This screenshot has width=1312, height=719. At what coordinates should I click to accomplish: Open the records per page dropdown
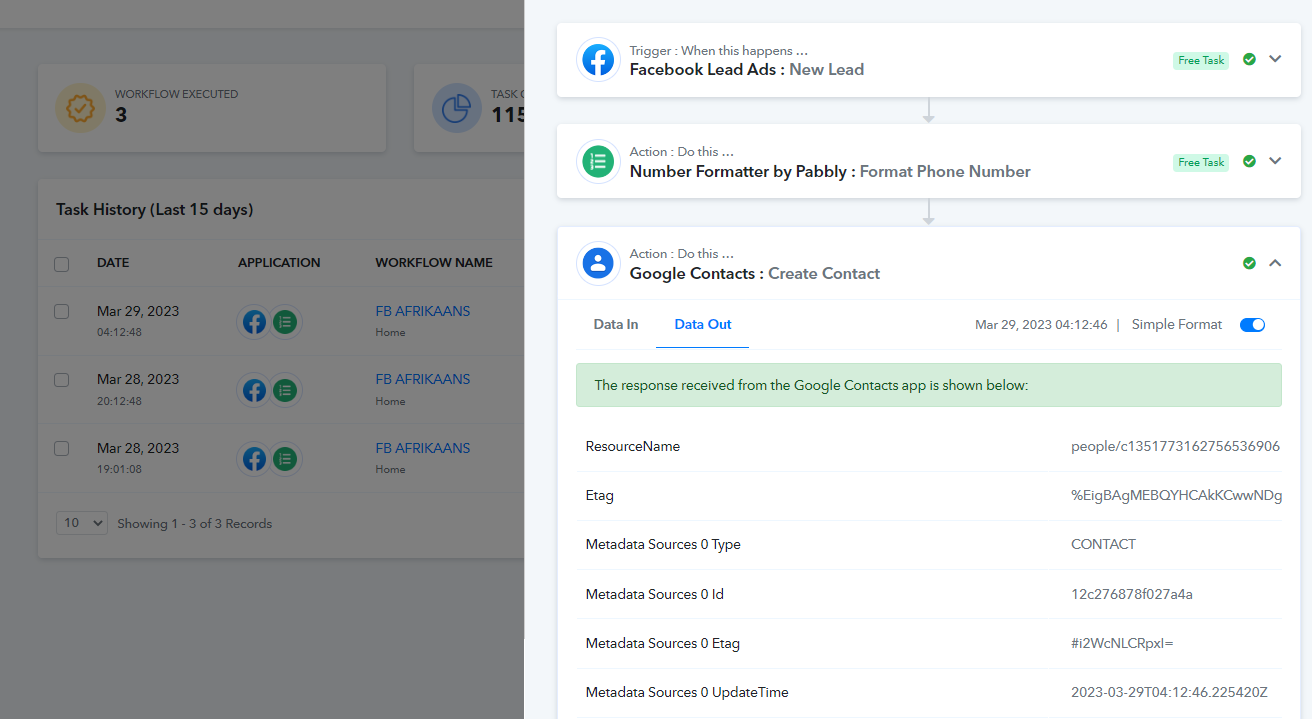coord(82,523)
